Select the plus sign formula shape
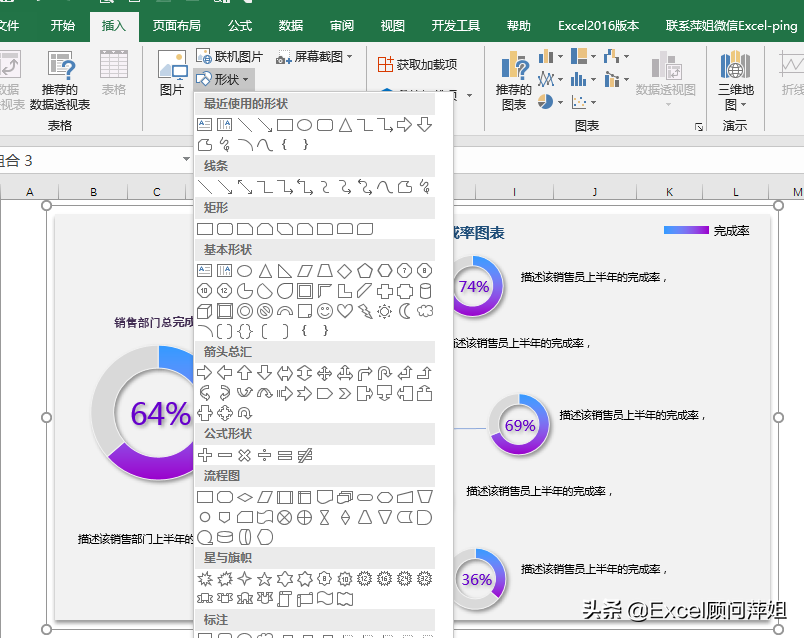Image resolution: width=804 pixels, height=638 pixels. (205, 455)
